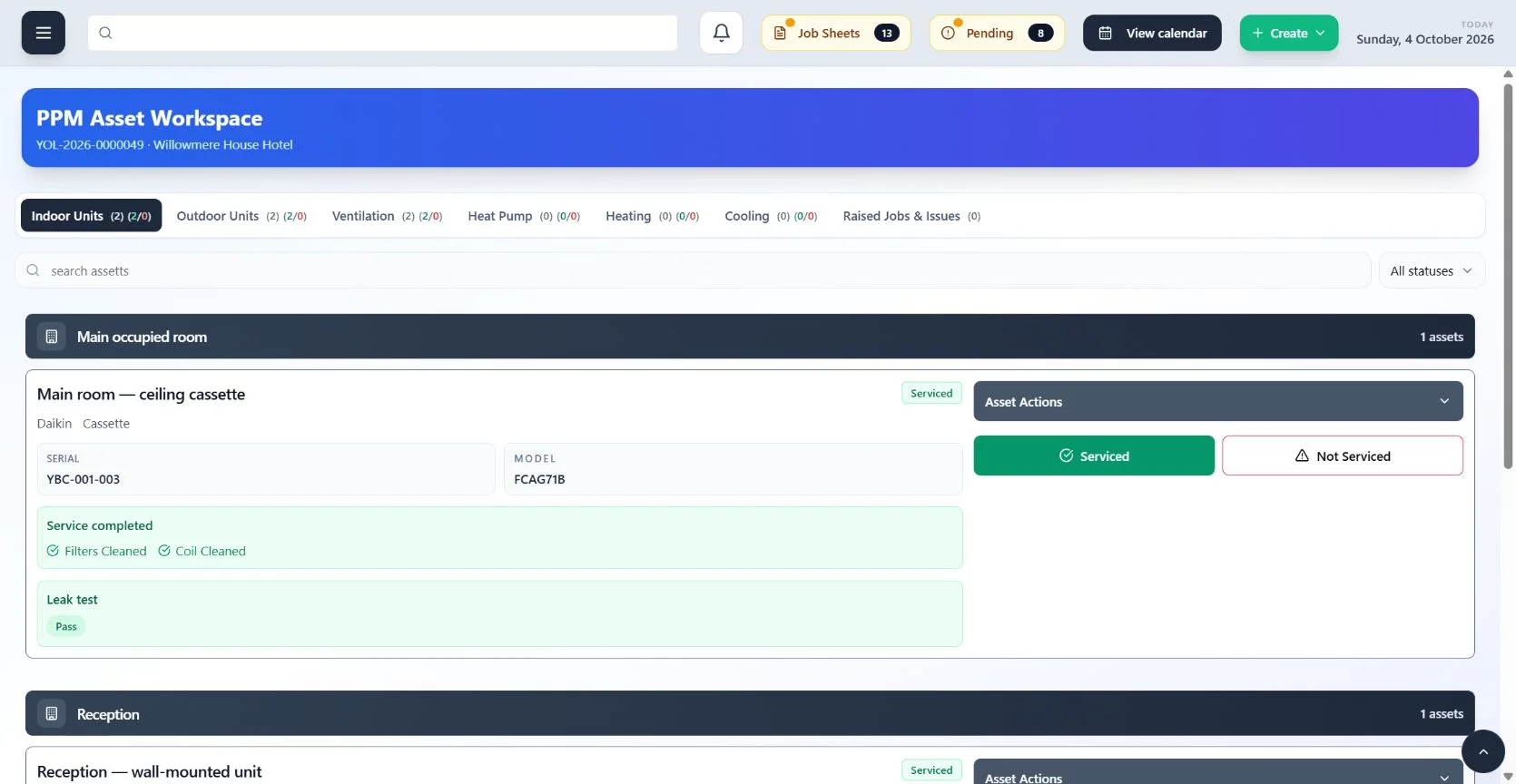
Task: Click the Reception — wall-mounted unit title
Action: (x=149, y=771)
